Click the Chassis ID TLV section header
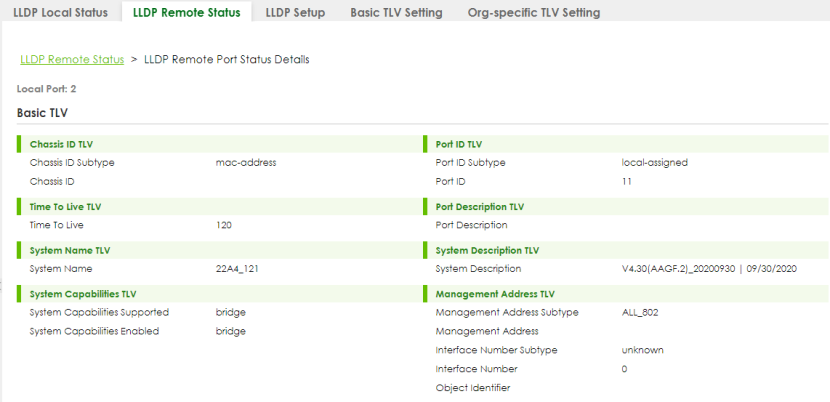Viewport: 830px width, 402px height. [x=62, y=144]
